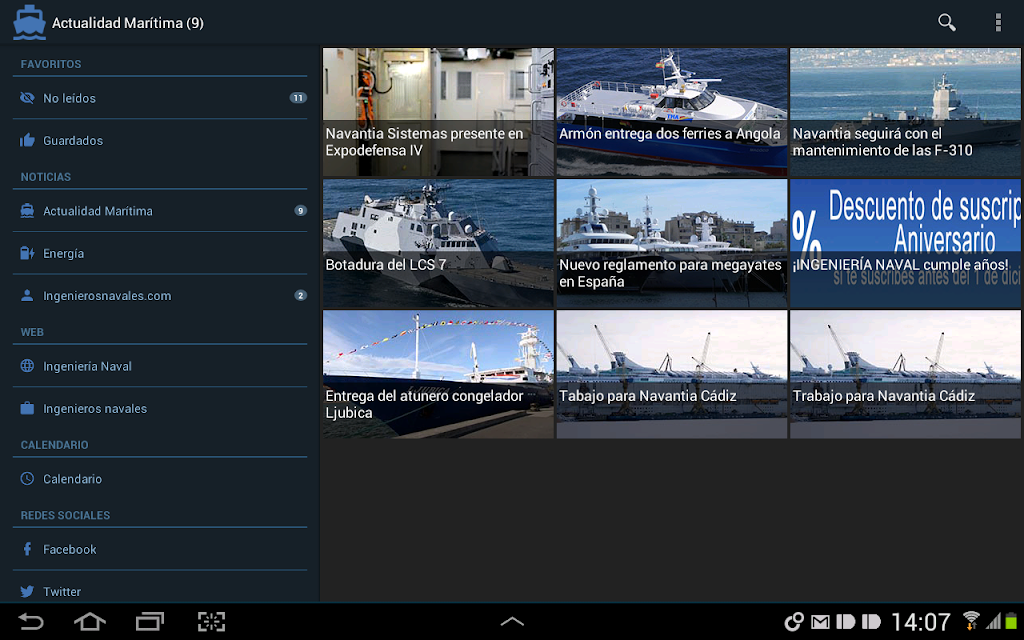Open No leídos list

coord(160,98)
